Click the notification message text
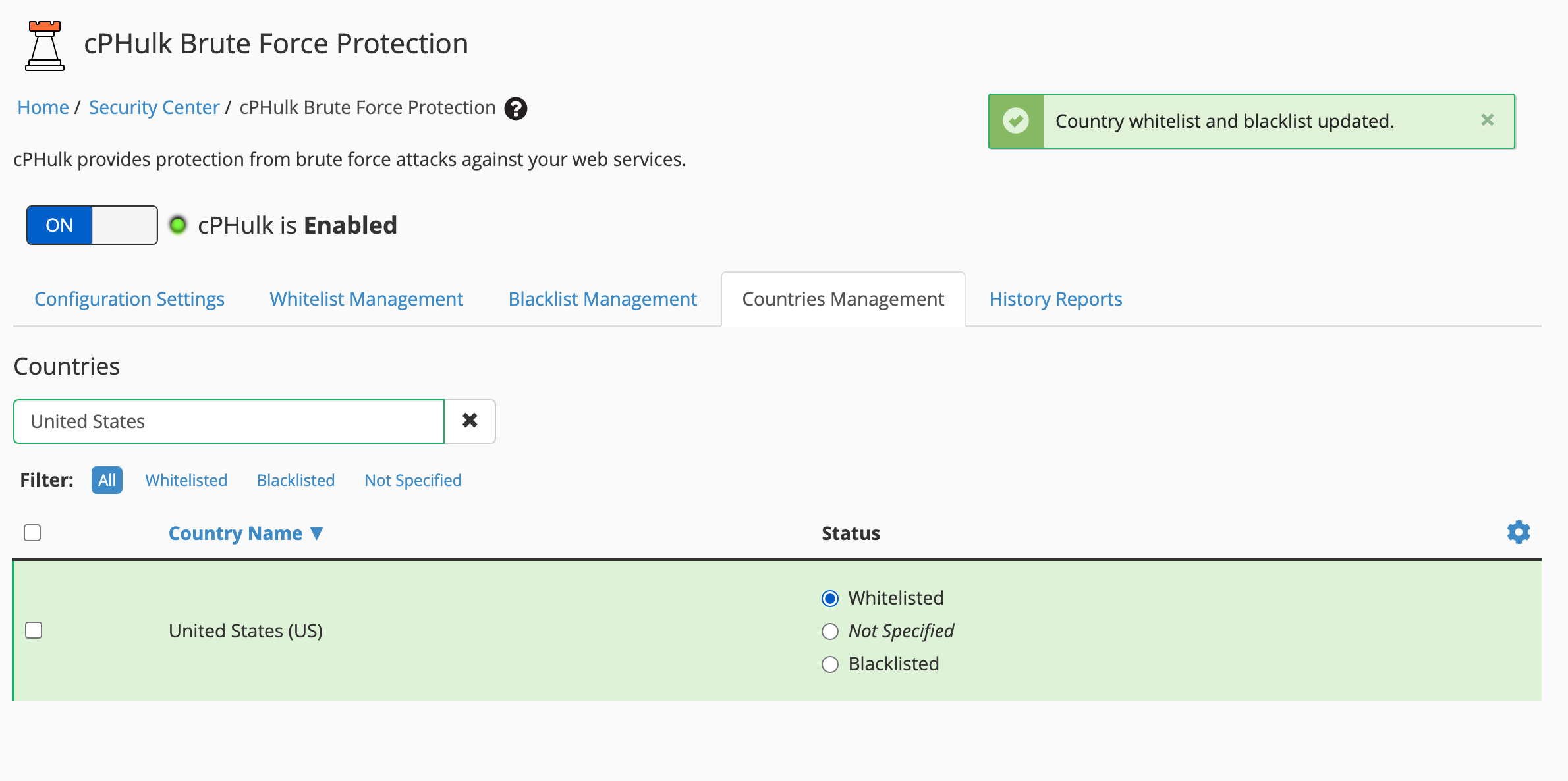Screen dimensions: 1568x781 pyautogui.click(x=1225, y=121)
